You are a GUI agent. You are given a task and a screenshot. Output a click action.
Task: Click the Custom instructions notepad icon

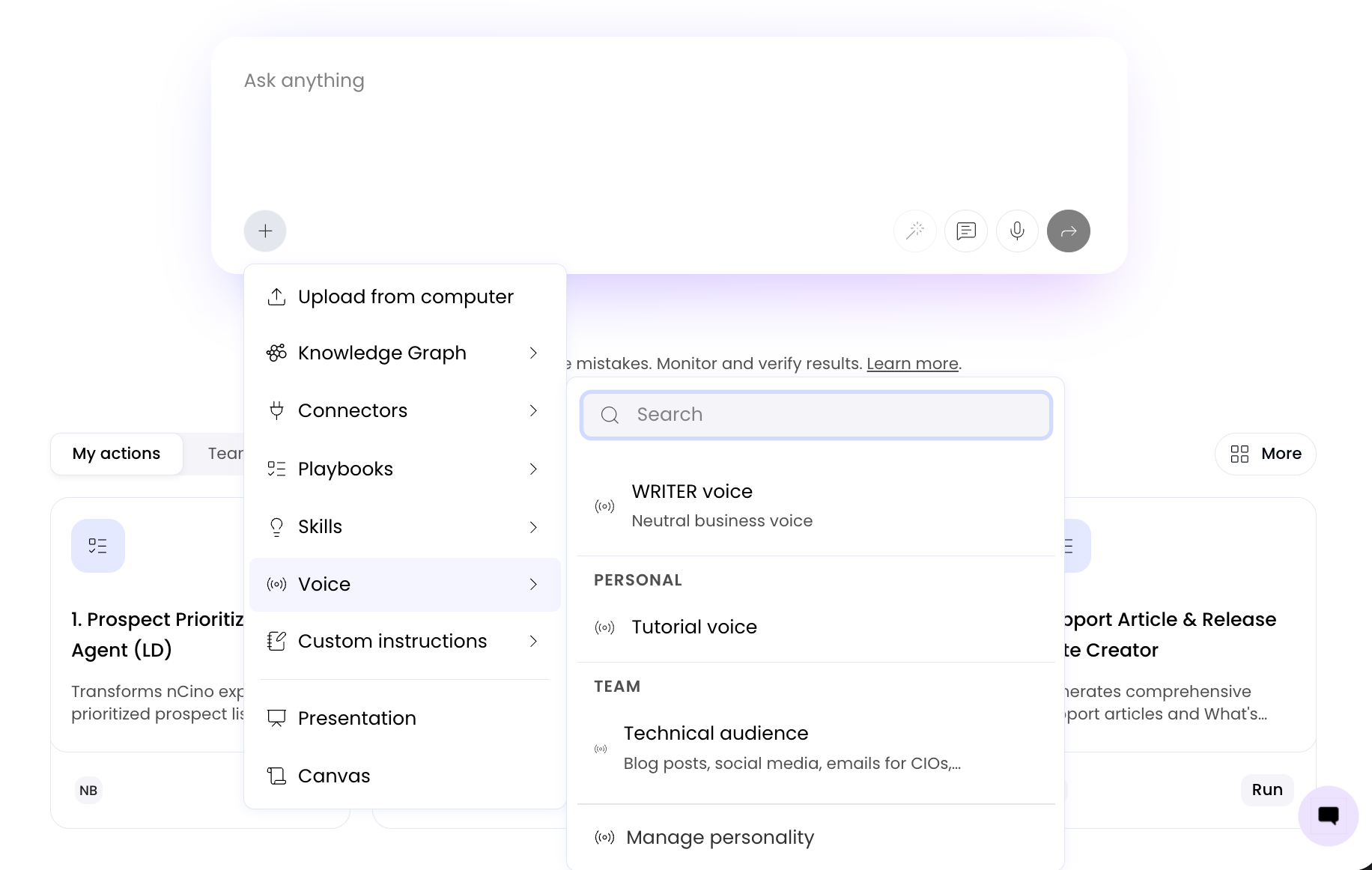276,642
